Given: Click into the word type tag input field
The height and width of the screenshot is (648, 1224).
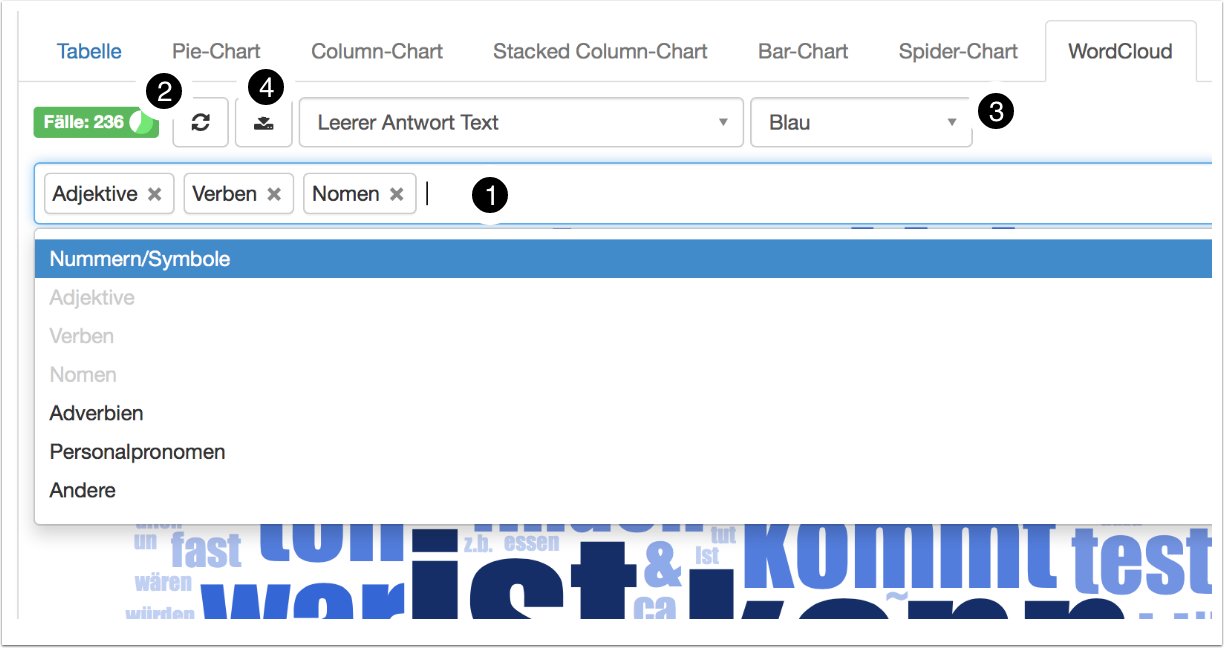Looking at the screenshot, I should [x=800, y=194].
